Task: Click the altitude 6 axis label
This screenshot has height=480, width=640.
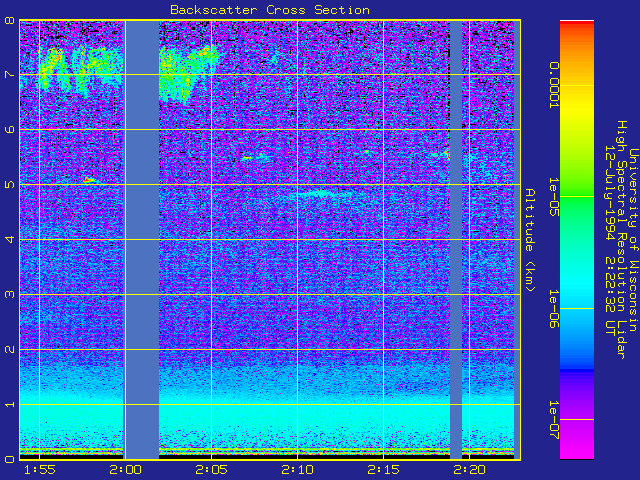Action: coord(9,129)
